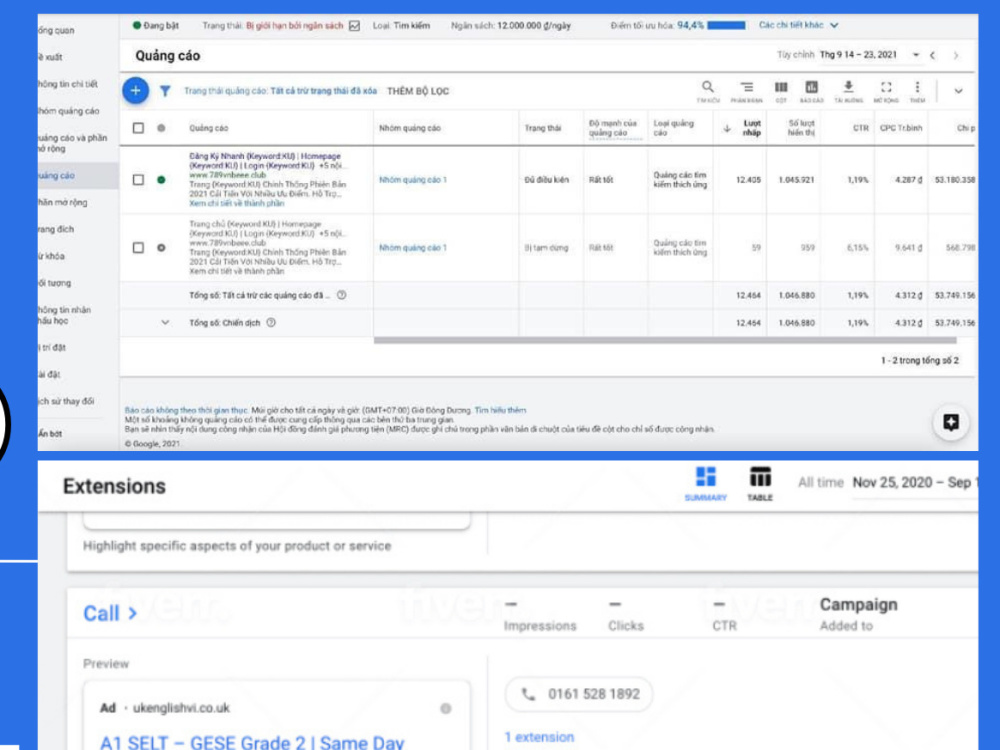Viewport: 1000px width, 750px height.
Task: Go to previous date range arrow
Action: click(932, 55)
